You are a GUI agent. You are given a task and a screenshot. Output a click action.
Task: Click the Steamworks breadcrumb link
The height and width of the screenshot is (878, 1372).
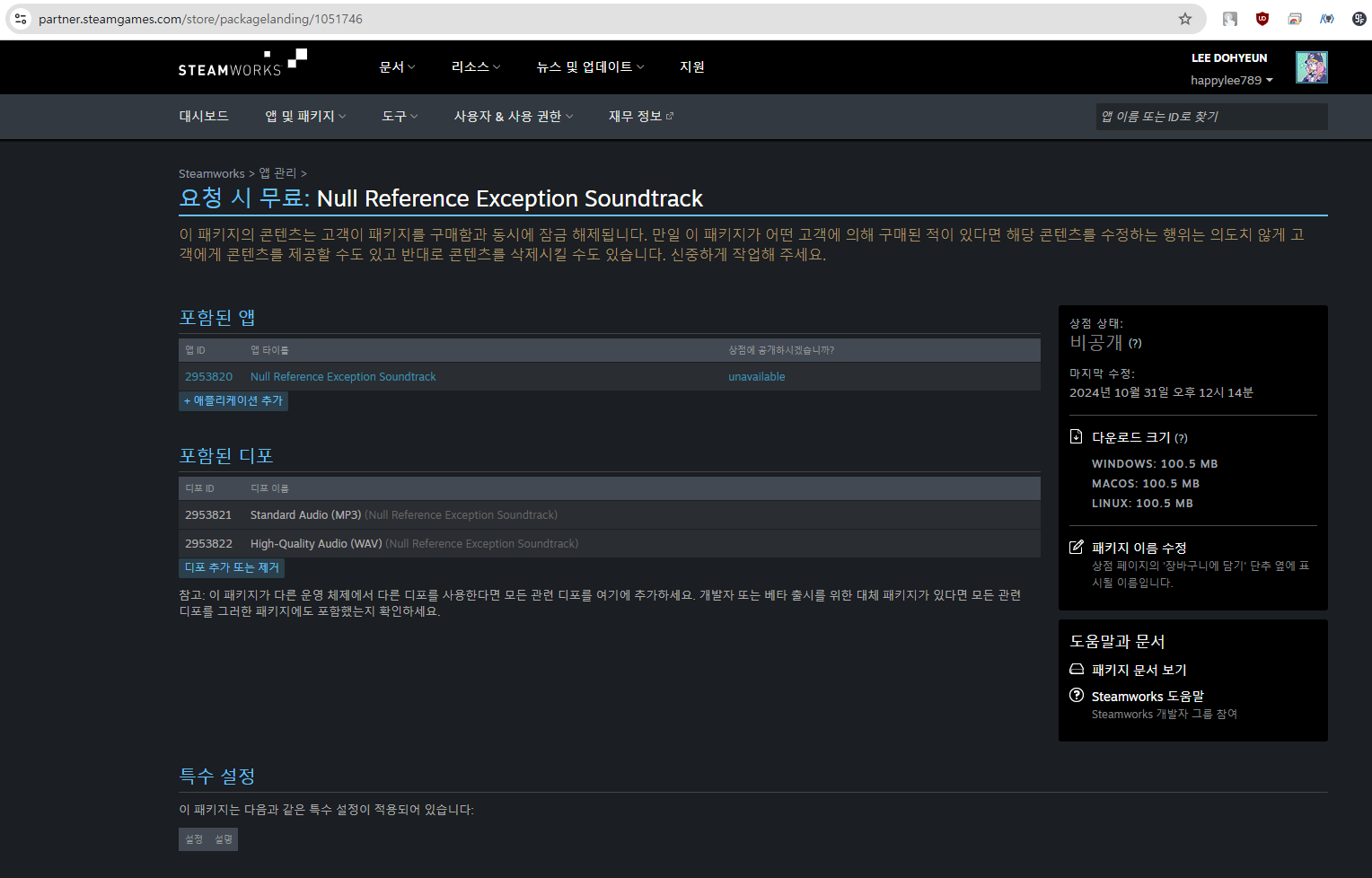[212, 173]
